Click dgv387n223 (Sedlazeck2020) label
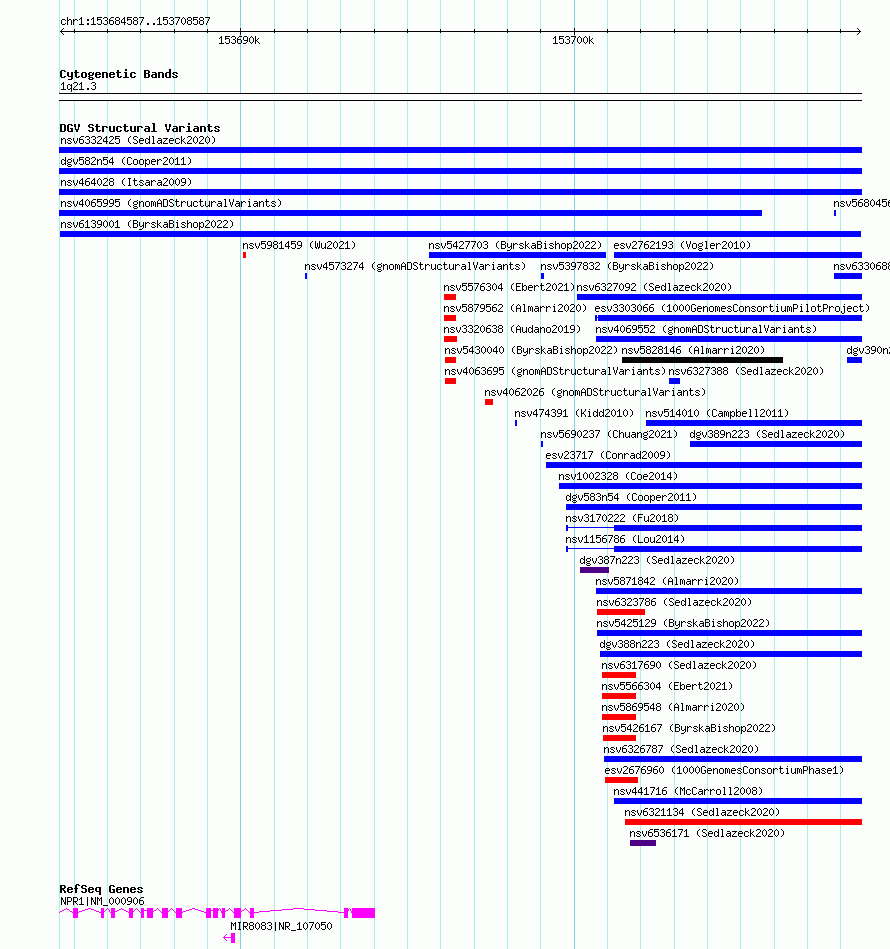Image resolution: width=890 pixels, height=949 pixels. 657,560
